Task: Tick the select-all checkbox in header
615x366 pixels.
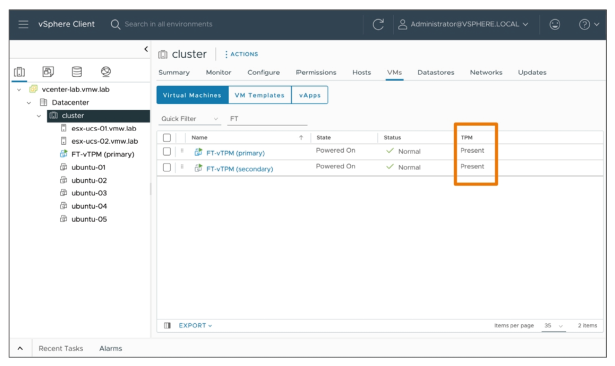Action: (167, 137)
